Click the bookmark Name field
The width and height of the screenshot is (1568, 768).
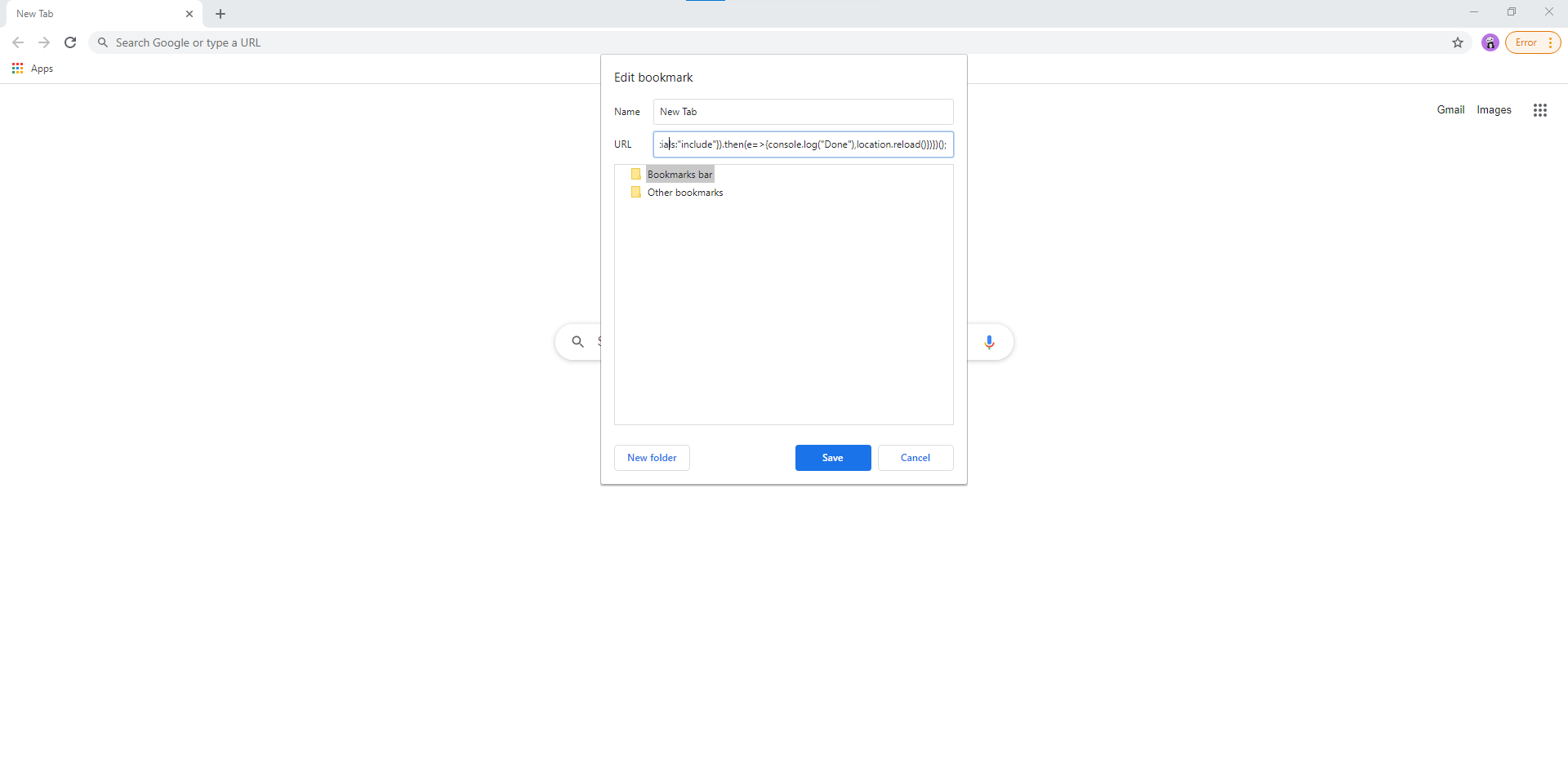point(803,112)
